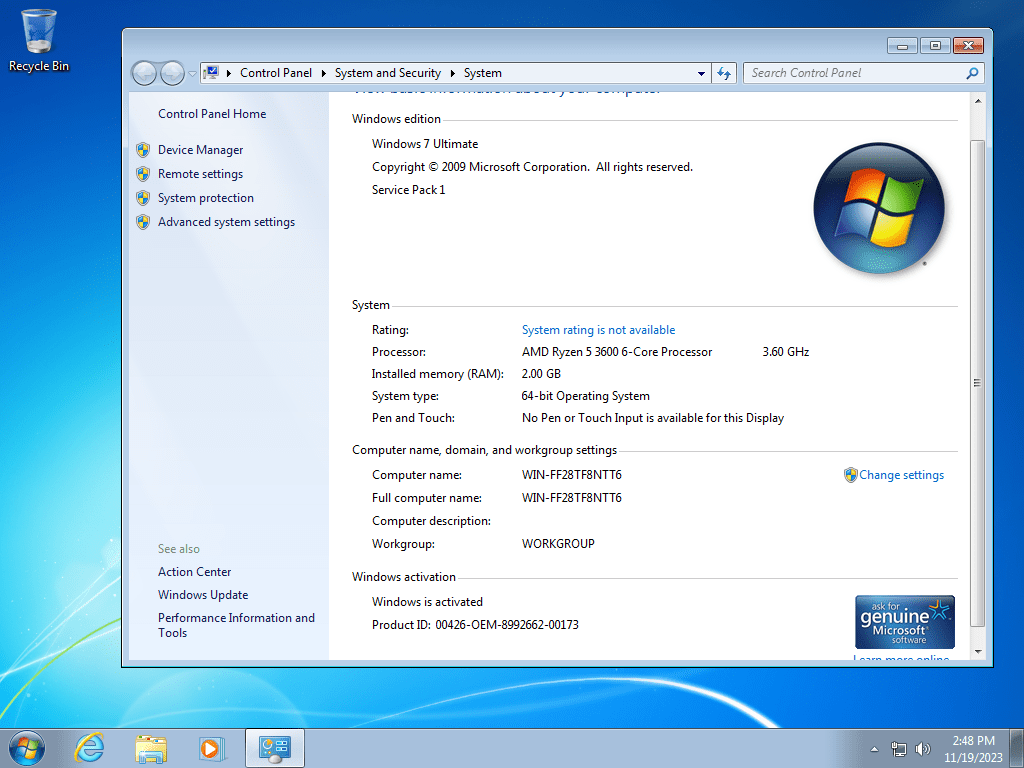Click computer name value WIN-FF28TF8NTT6

tap(571, 475)
